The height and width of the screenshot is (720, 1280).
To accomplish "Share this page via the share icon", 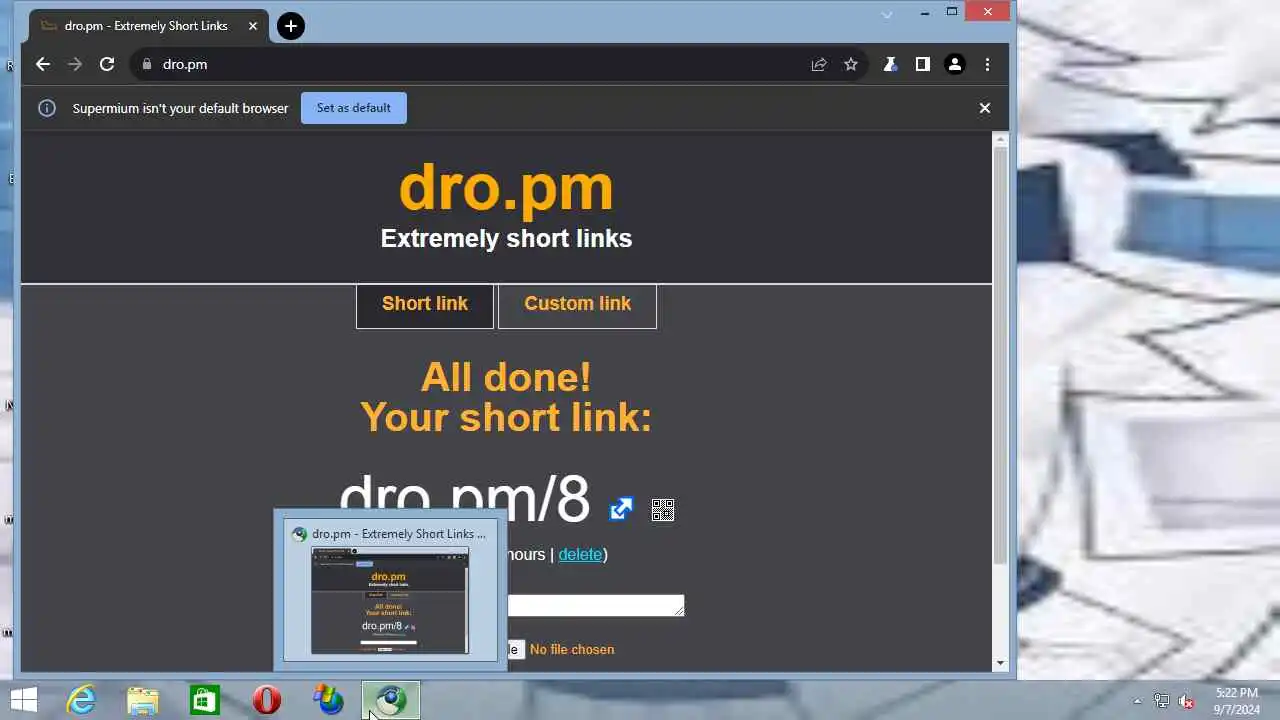I will (x=819, y=64).
